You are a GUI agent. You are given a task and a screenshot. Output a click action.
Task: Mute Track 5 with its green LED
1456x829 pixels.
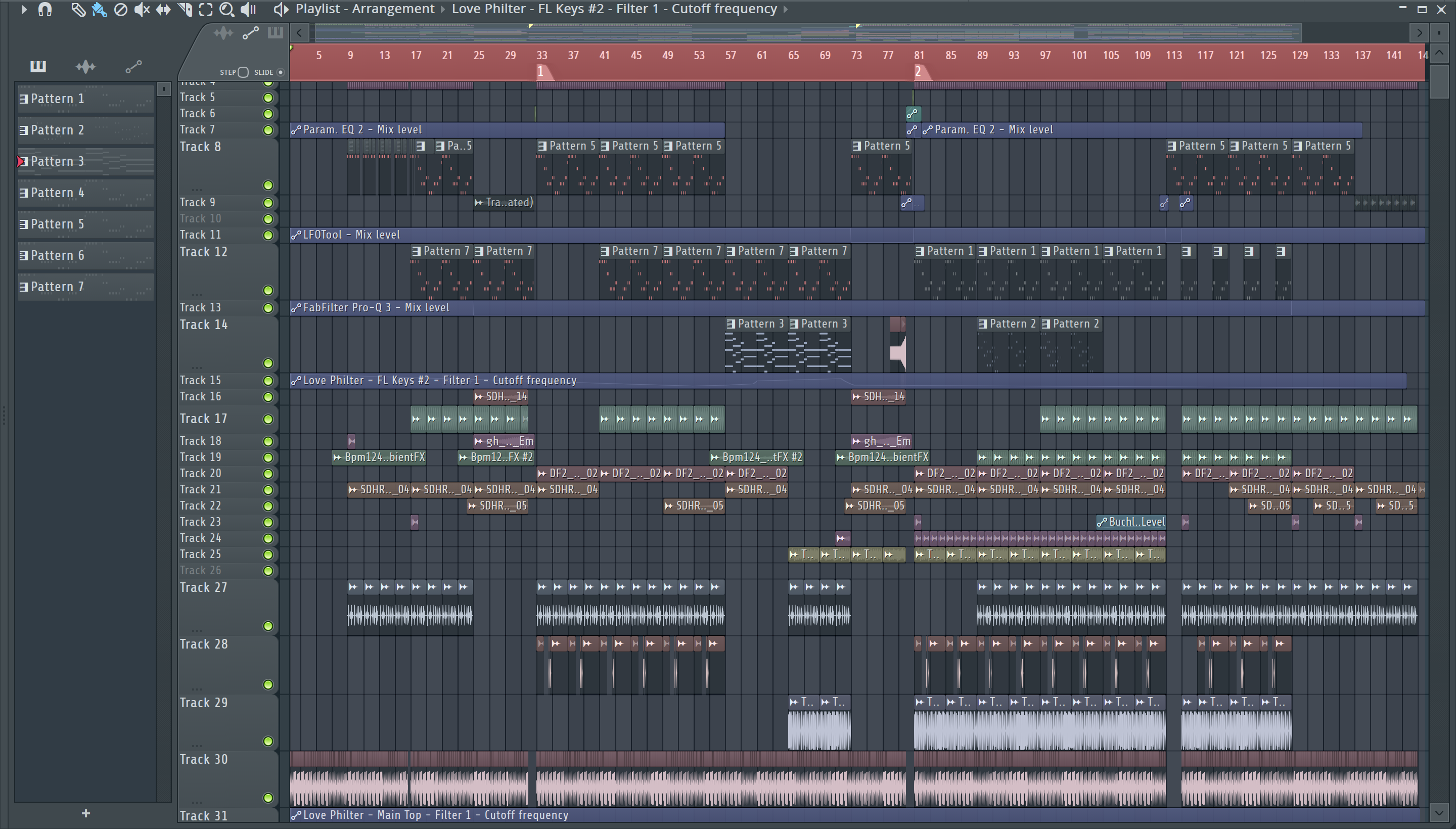(267, 98)
